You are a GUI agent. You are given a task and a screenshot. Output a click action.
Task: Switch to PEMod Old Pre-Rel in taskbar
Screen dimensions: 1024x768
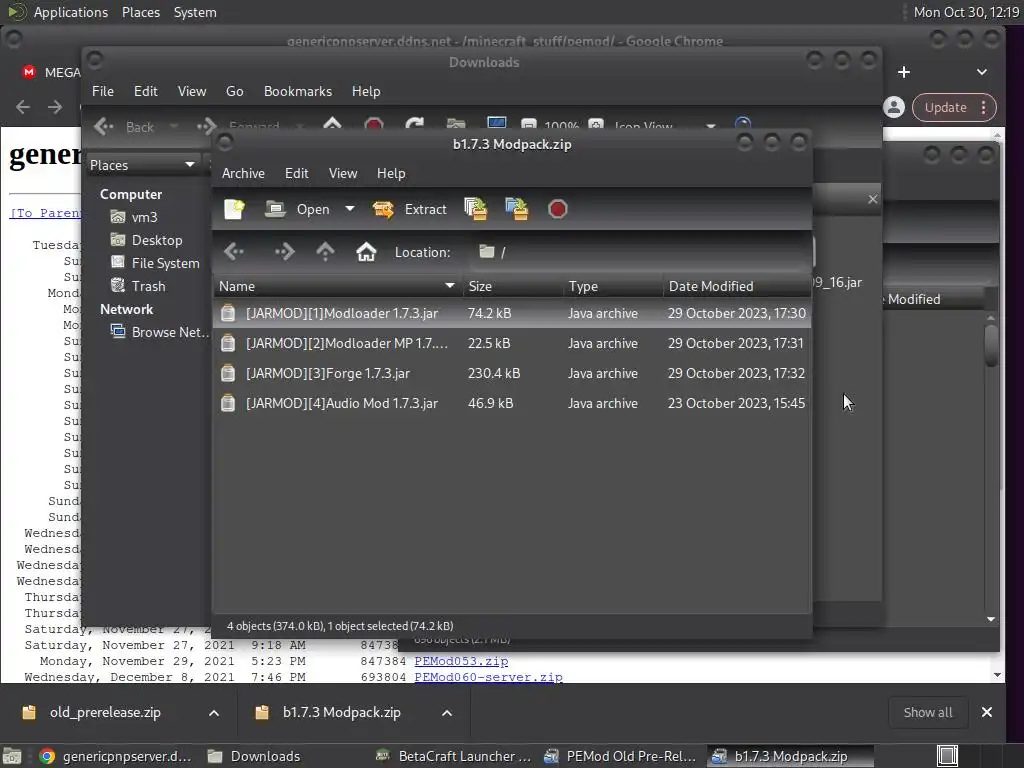(621, 756)
